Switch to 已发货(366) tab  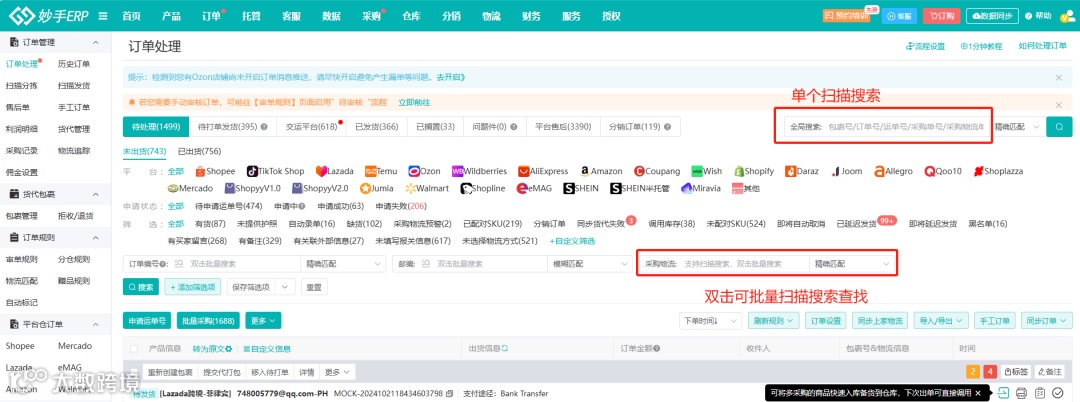coord(377,127)
